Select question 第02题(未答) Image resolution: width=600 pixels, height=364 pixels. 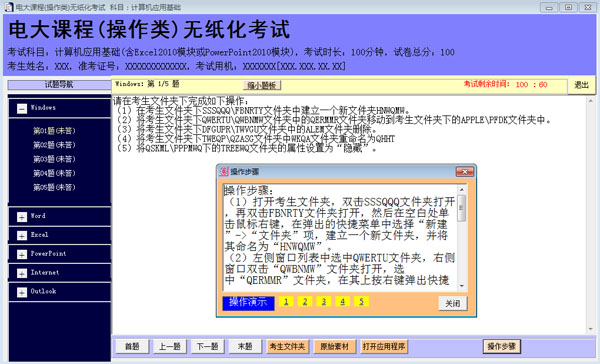54,145
